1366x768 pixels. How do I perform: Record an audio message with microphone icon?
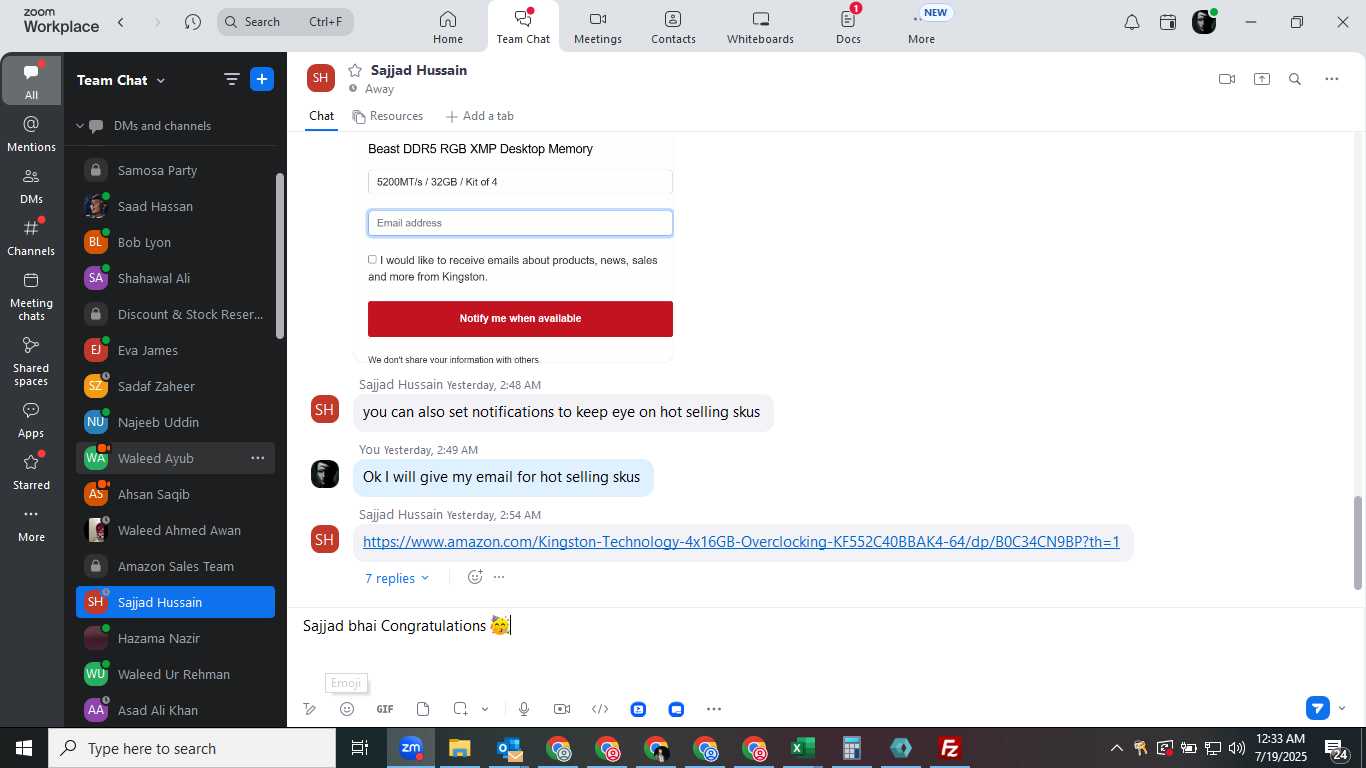pos(524,709)
